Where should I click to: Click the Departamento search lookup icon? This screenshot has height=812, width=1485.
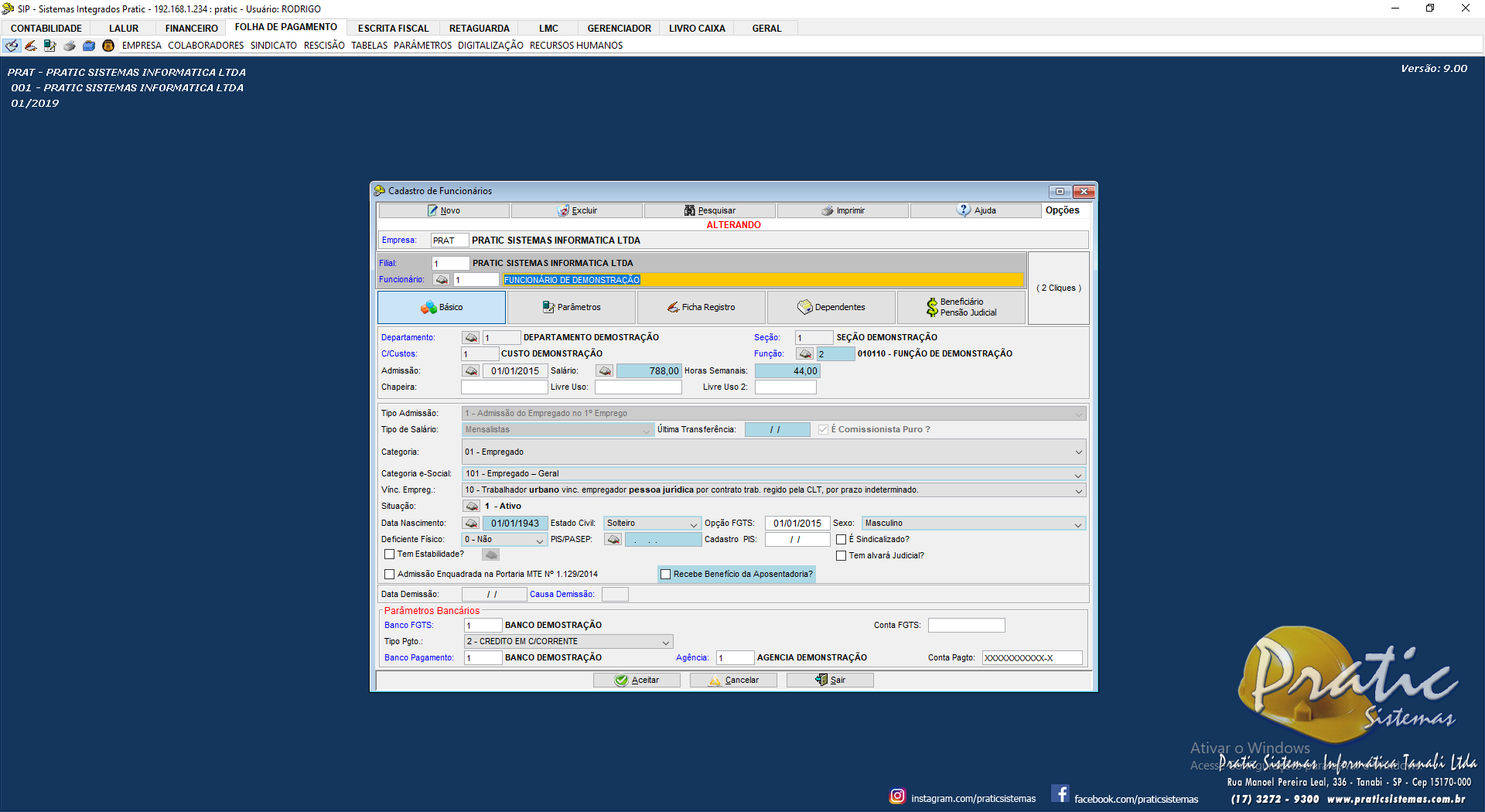471,338
